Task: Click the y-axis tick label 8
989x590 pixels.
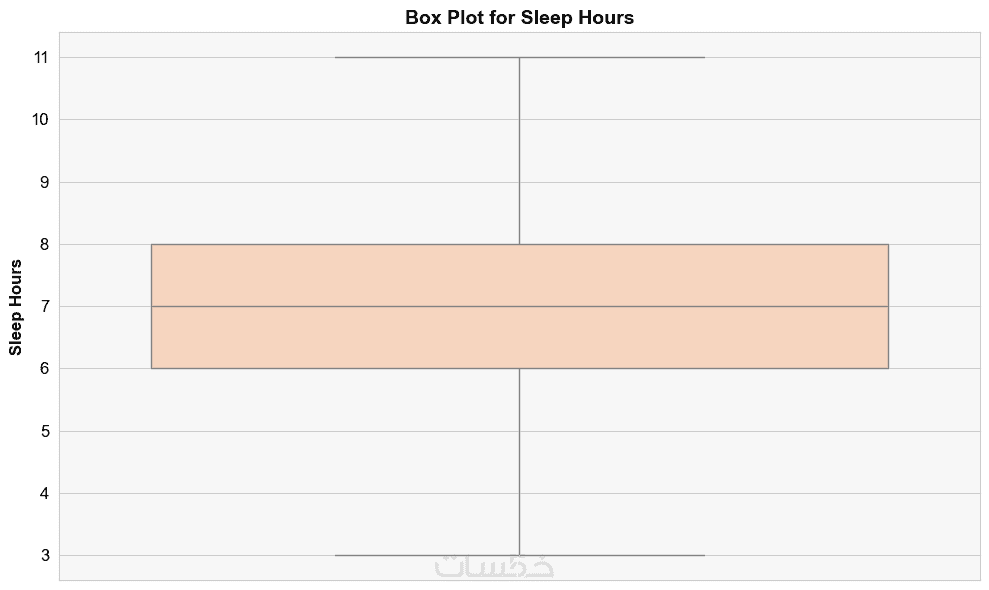Action: coord(46,244)
